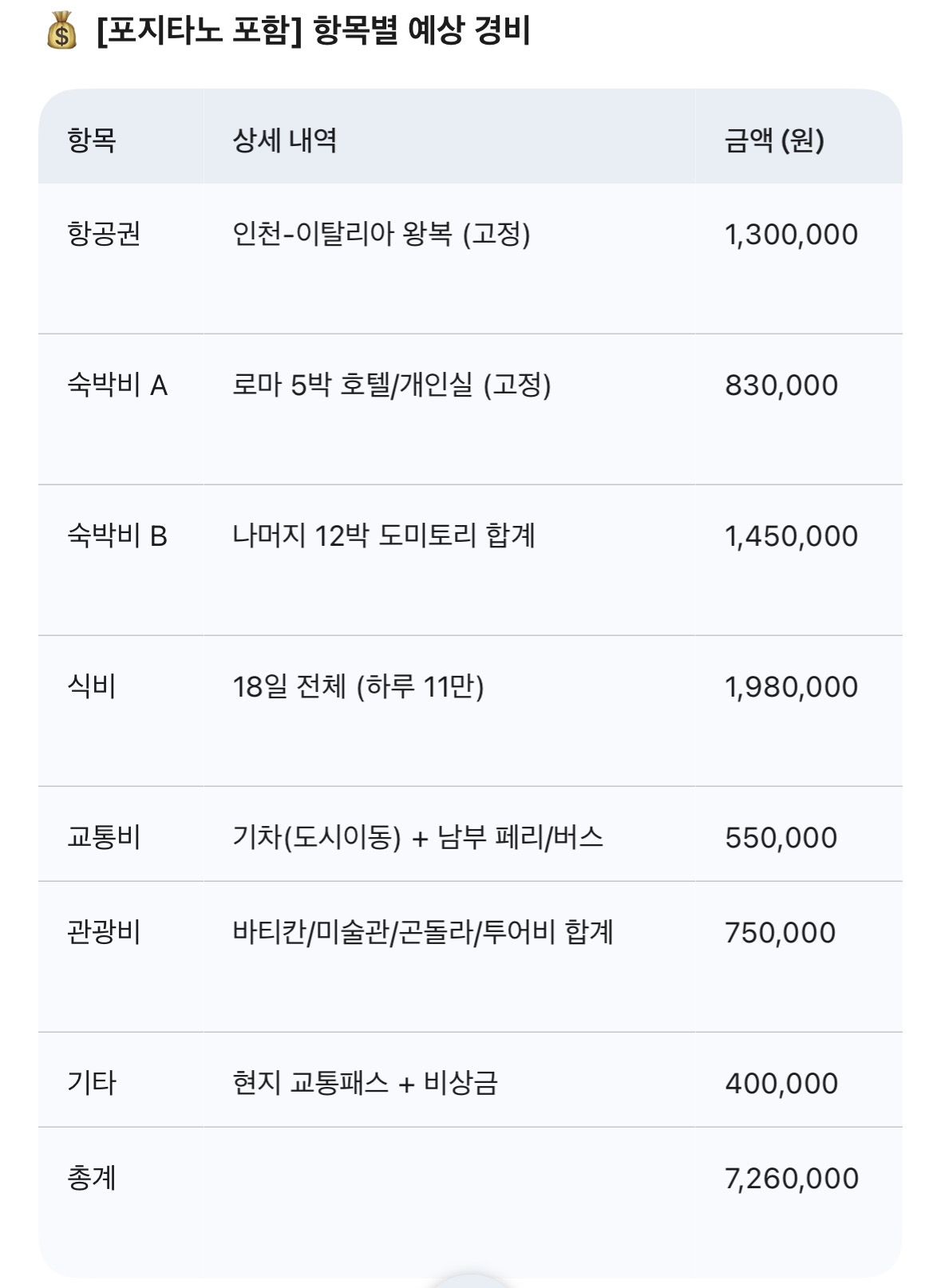Select the 숙박비 B row label
Screen dimensions: 941x1288
(117, 536)
